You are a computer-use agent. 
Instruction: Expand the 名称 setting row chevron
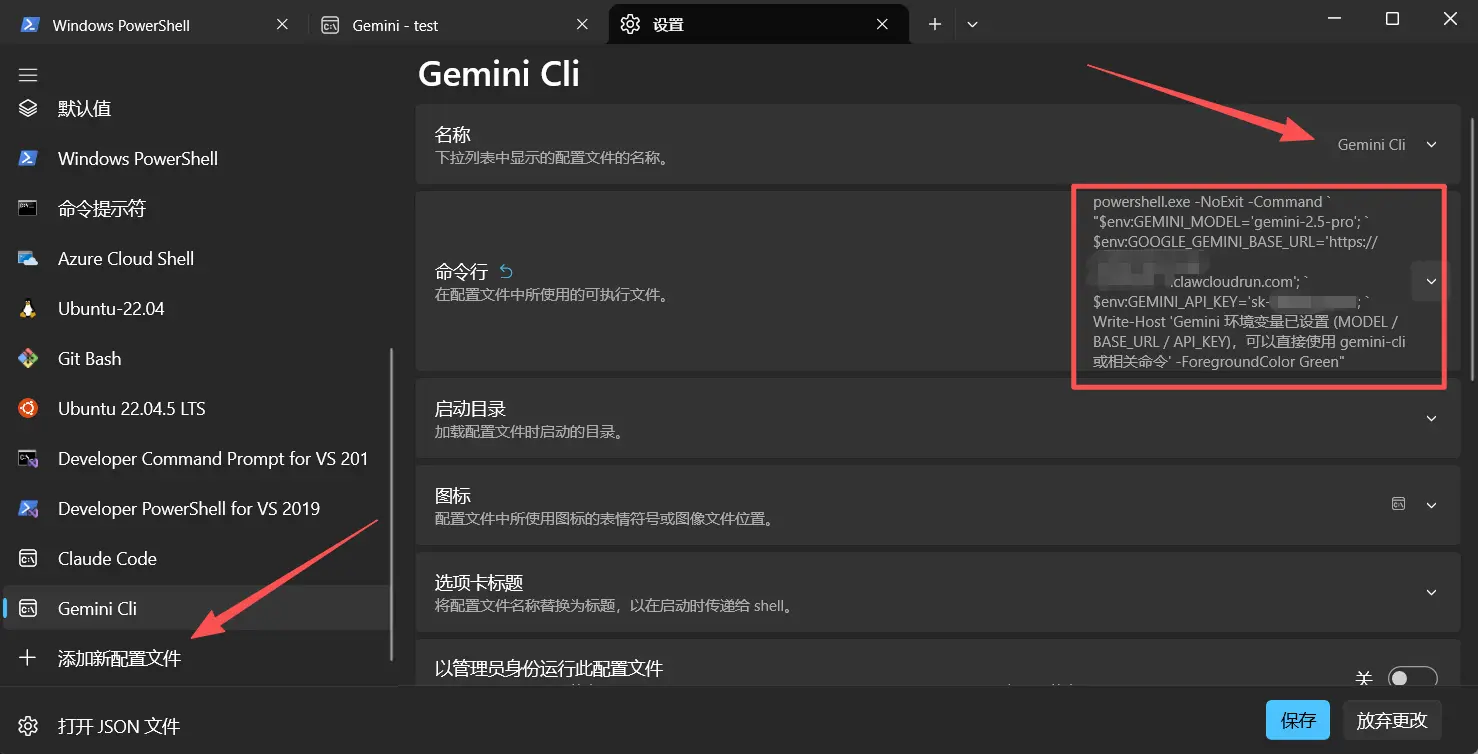(1431, 145)
